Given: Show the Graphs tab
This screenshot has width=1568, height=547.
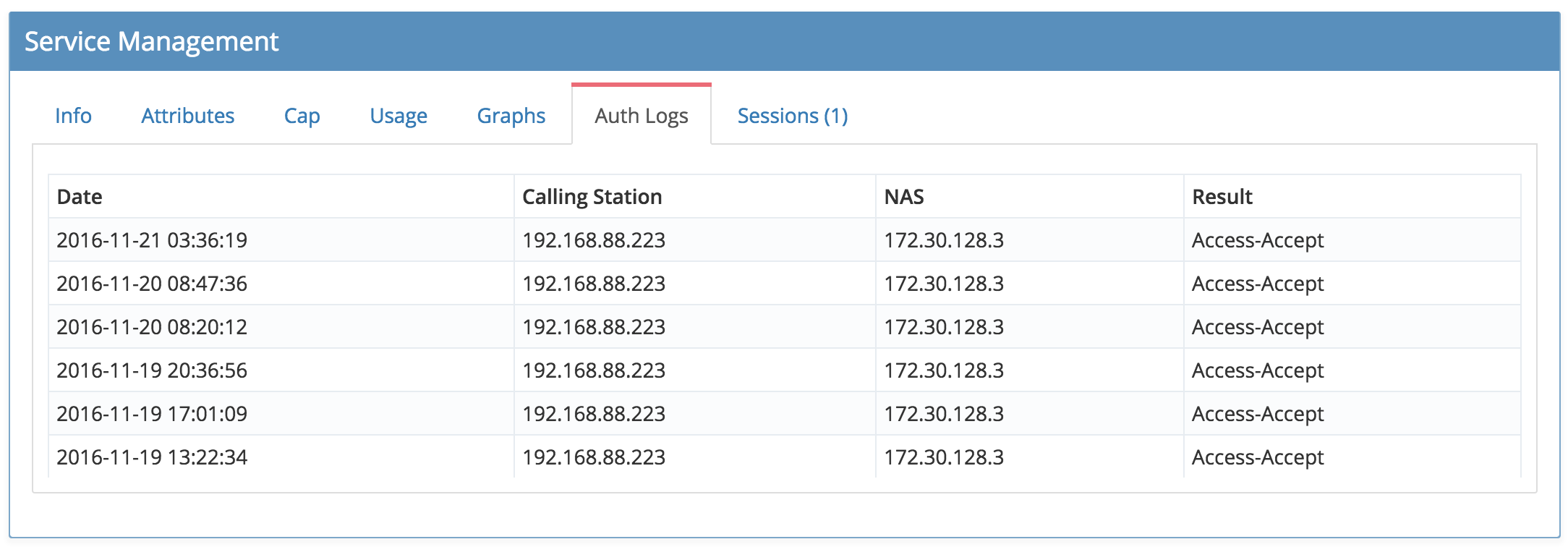Looking at the screenshot, I should click(x=511, y=116).
